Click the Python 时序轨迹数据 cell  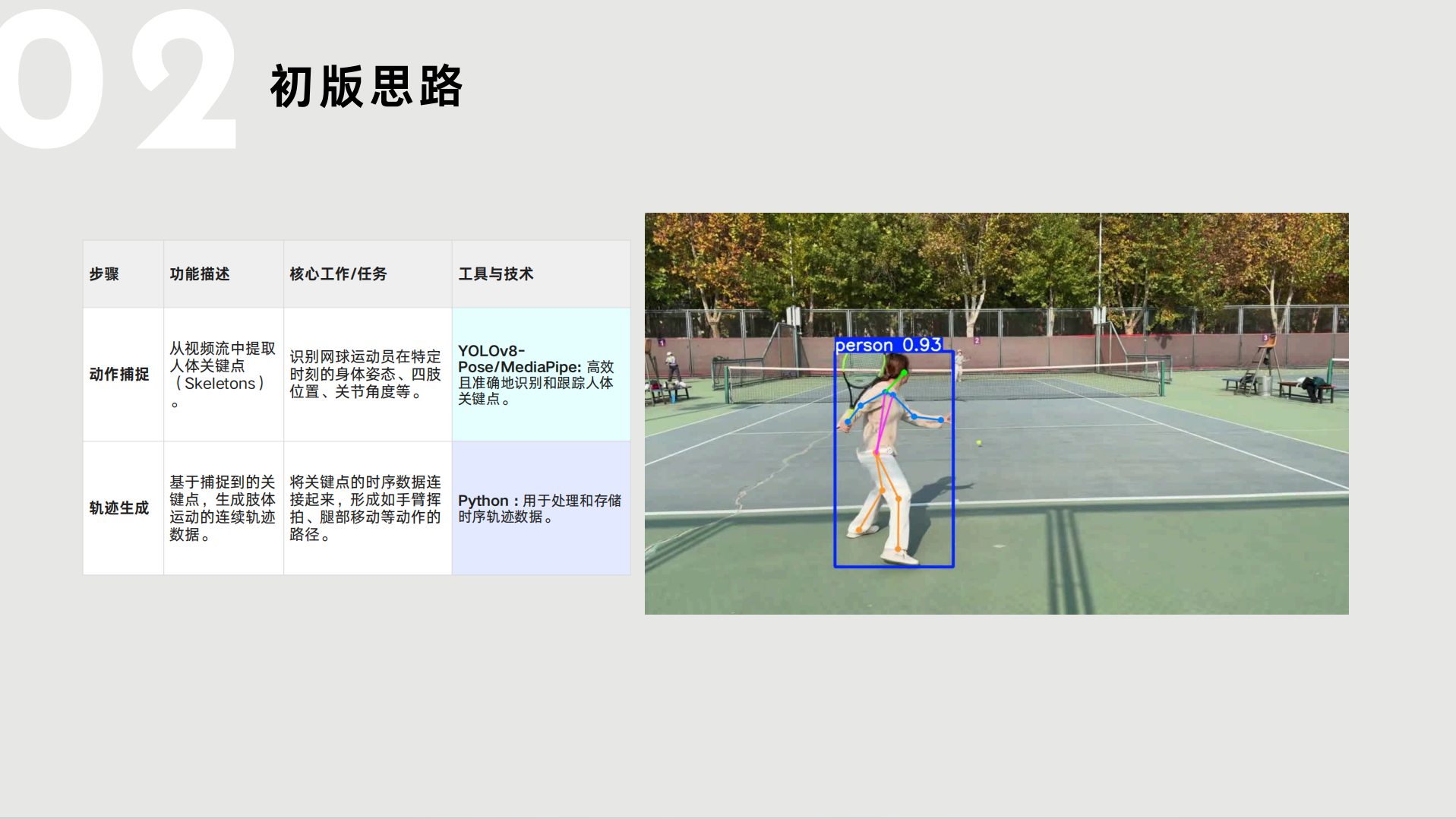tap(541, 508)
